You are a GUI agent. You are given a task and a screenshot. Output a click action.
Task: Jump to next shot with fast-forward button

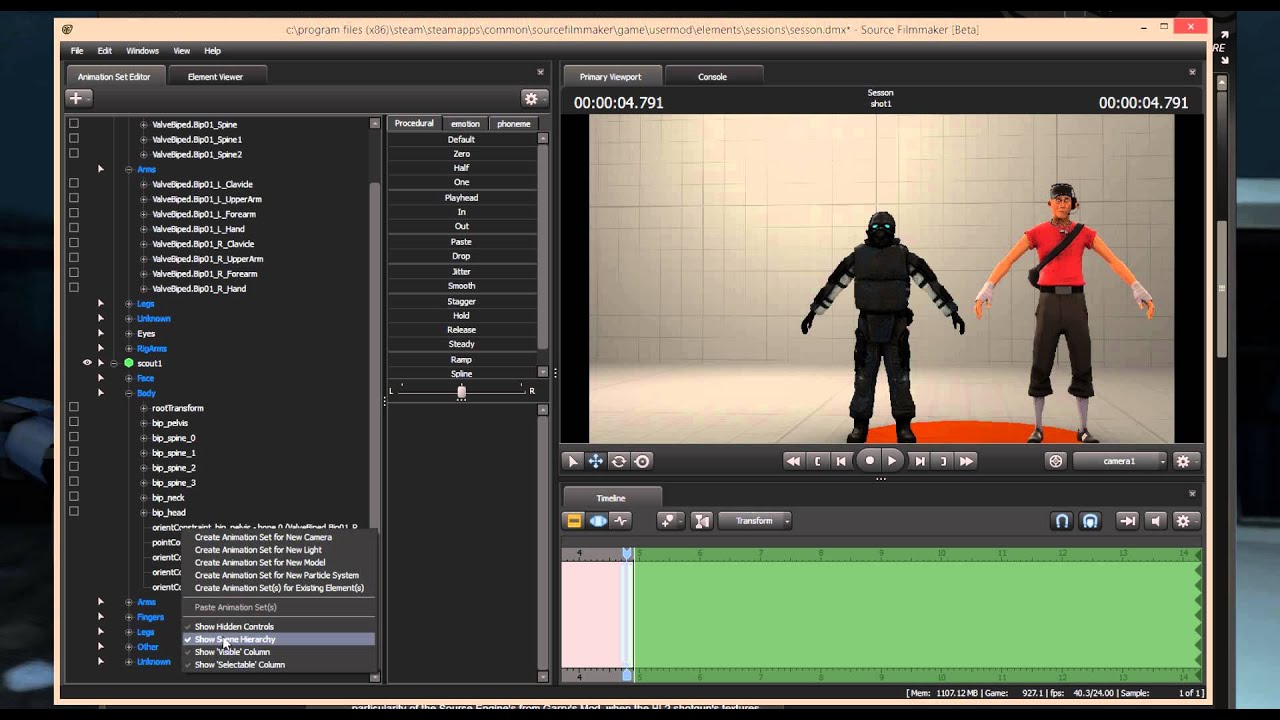(966, 461)
